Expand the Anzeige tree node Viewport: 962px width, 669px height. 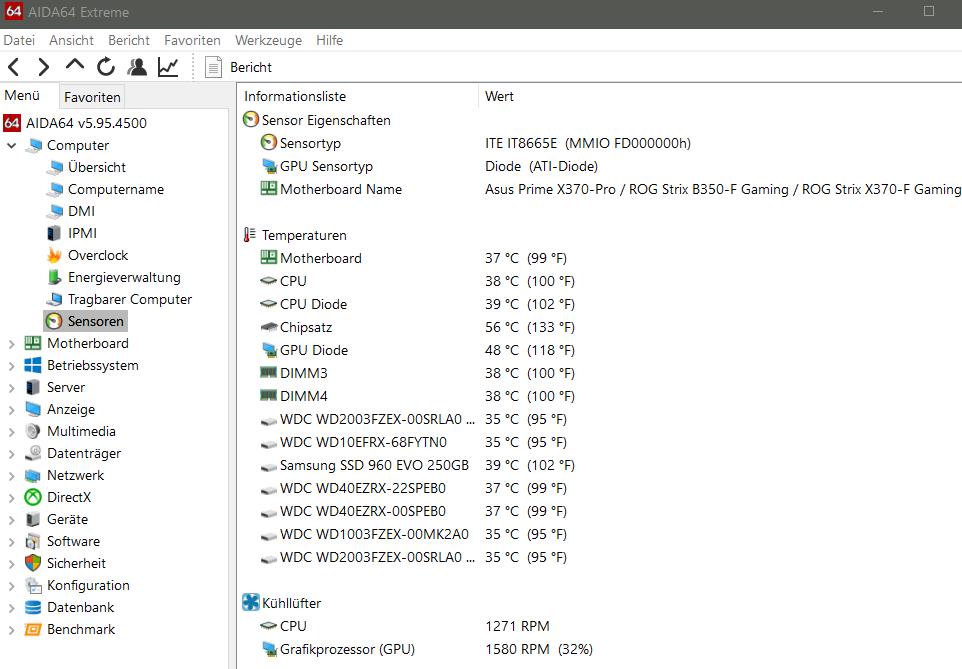[11, 410]
